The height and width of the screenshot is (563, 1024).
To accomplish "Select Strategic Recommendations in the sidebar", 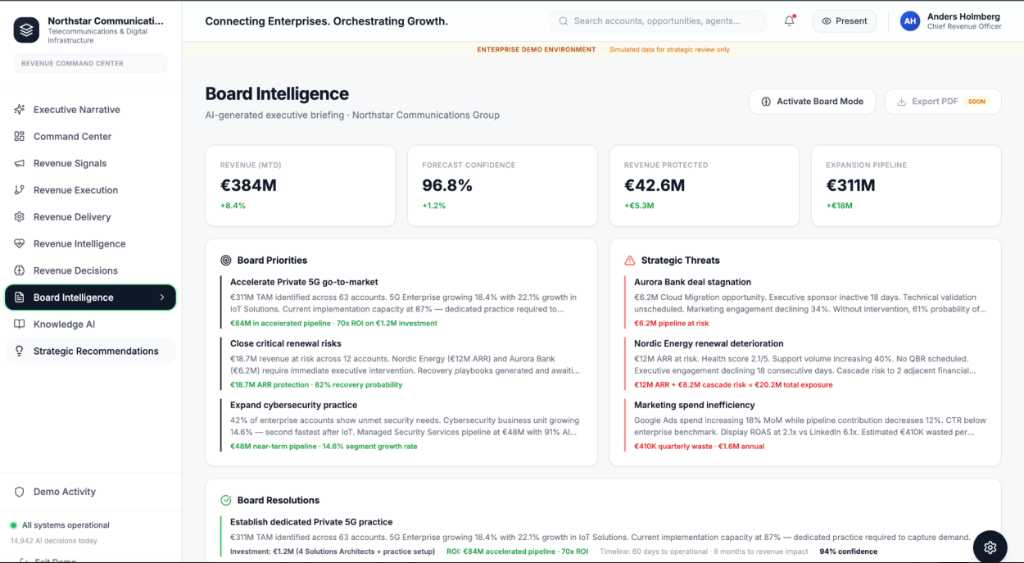I will pos(91,351).
